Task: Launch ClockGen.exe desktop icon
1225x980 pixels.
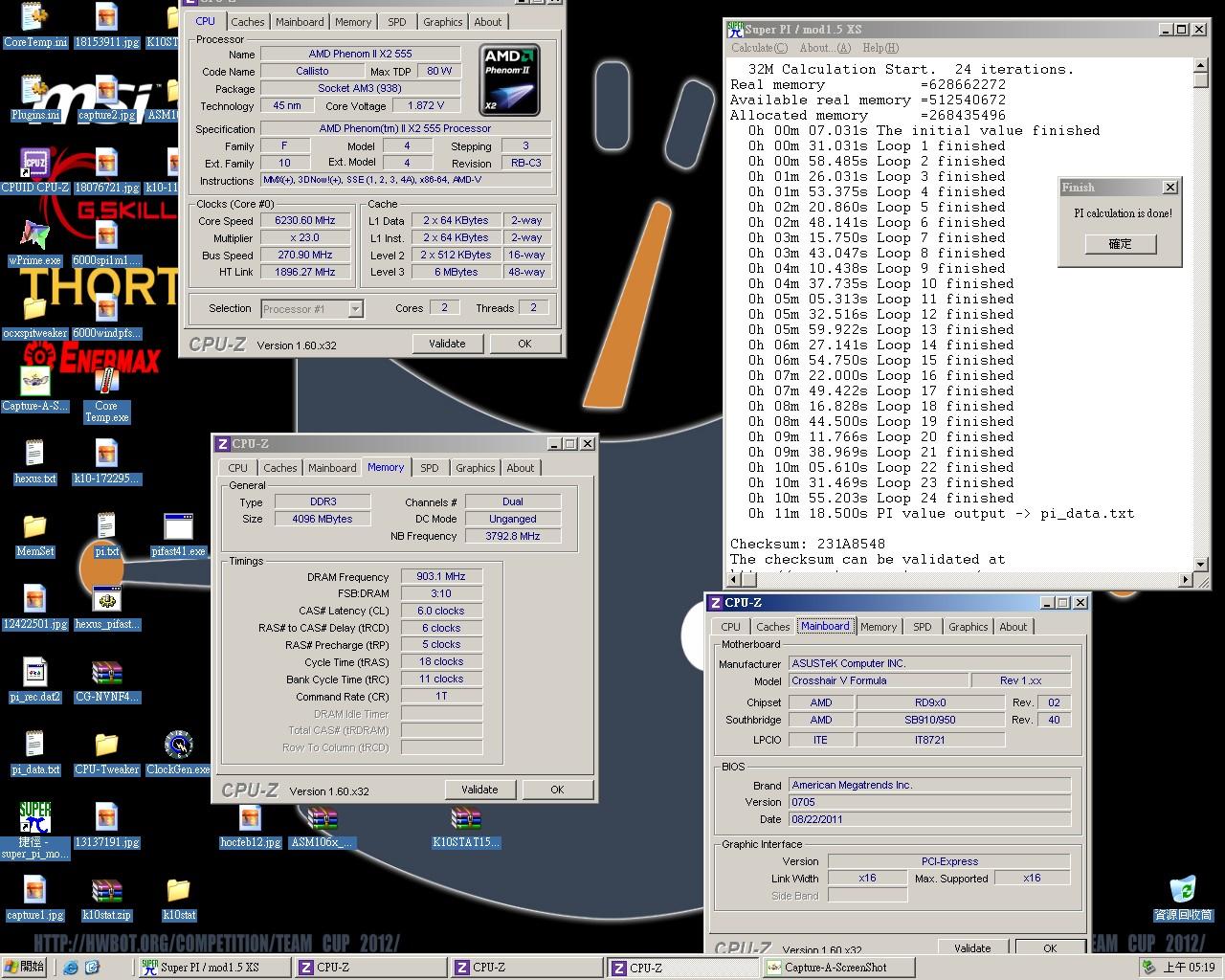Action: [x=178, y=752]
